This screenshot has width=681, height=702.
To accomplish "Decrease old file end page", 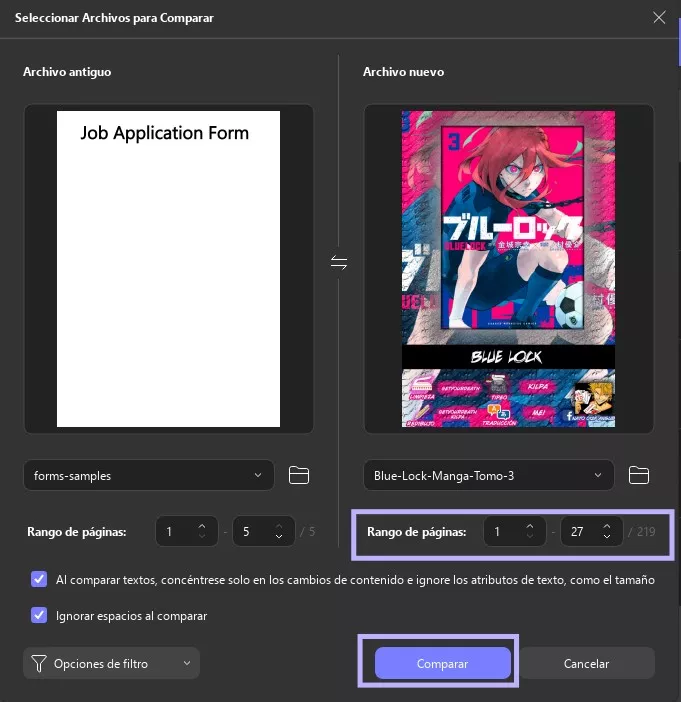I will click(279, 536).
